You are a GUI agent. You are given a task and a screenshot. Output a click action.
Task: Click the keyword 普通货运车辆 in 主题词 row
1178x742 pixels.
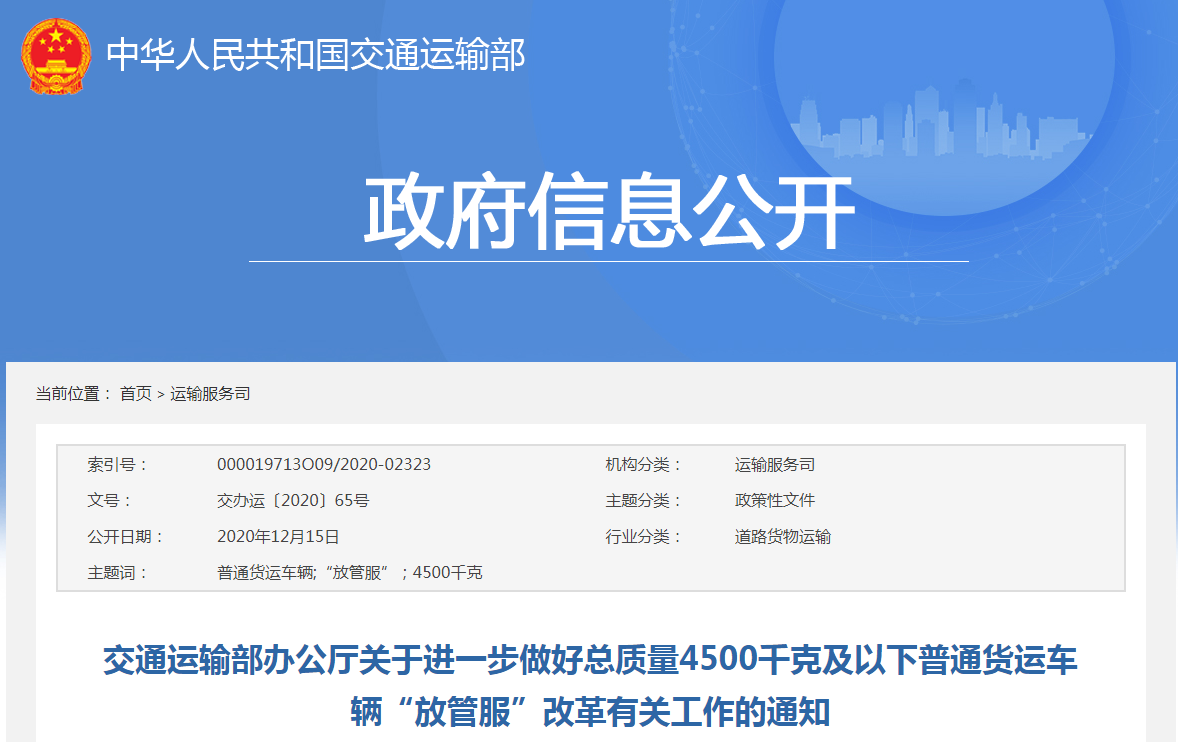point(264,573)
